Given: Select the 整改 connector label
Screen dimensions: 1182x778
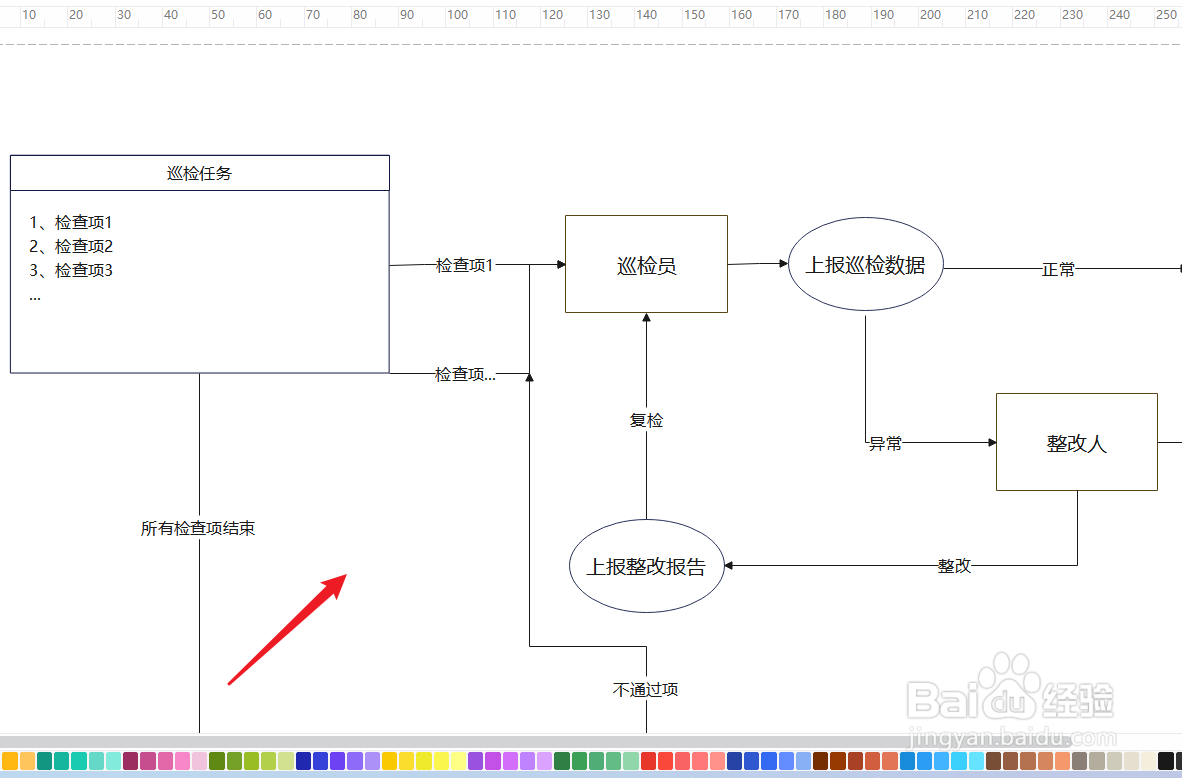Looking at the screenshot, I should click(x=953, y=565).
